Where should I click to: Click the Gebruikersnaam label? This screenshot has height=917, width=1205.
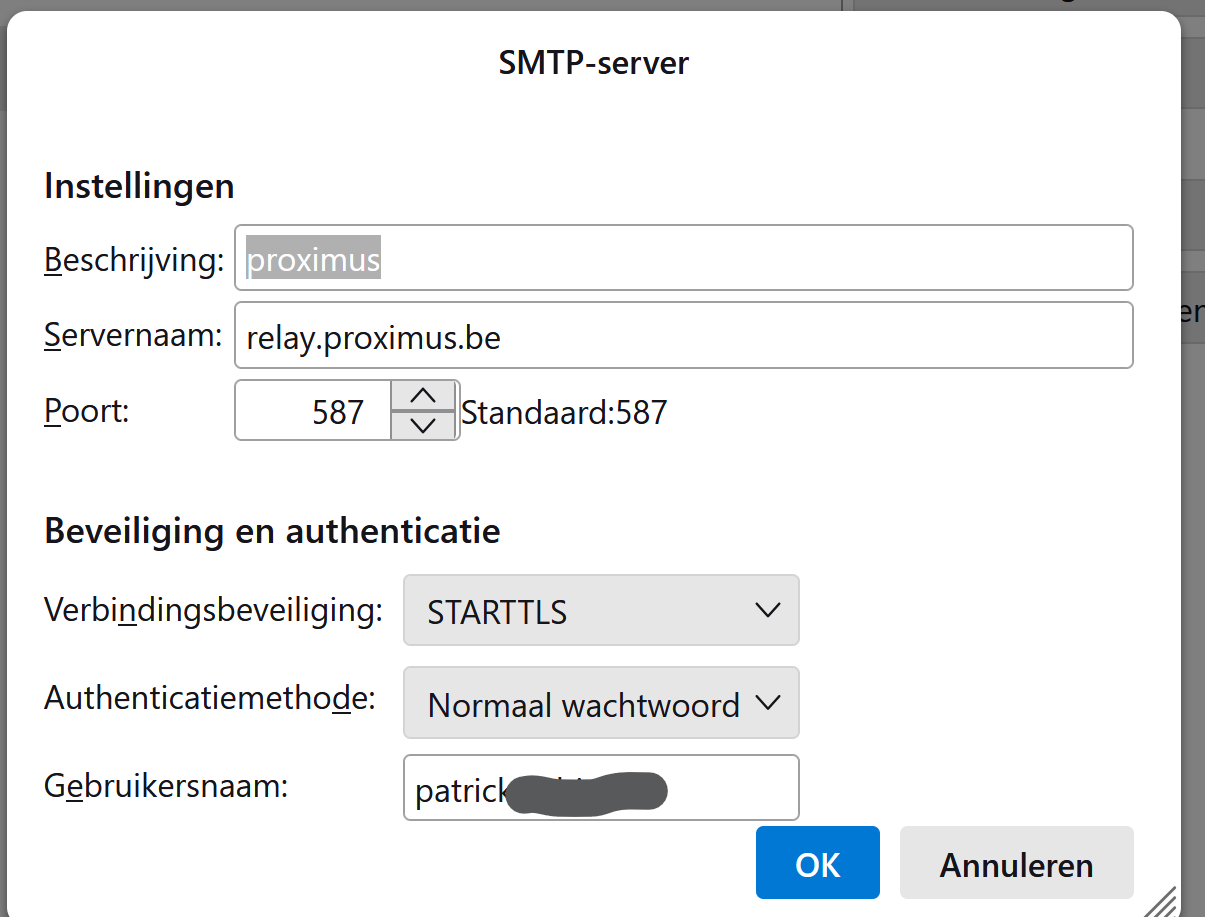tap(166, 786)
